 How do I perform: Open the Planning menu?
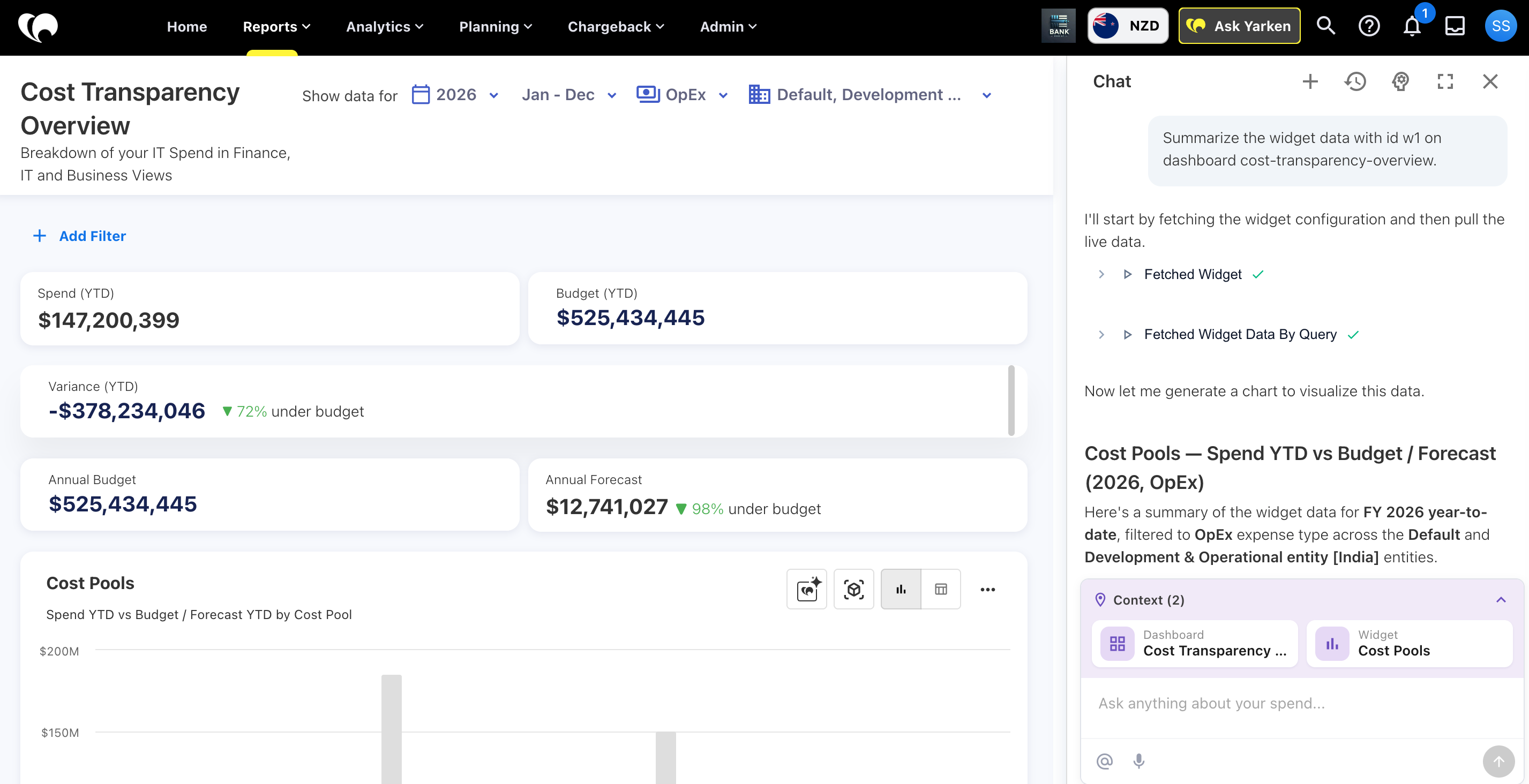496,27
